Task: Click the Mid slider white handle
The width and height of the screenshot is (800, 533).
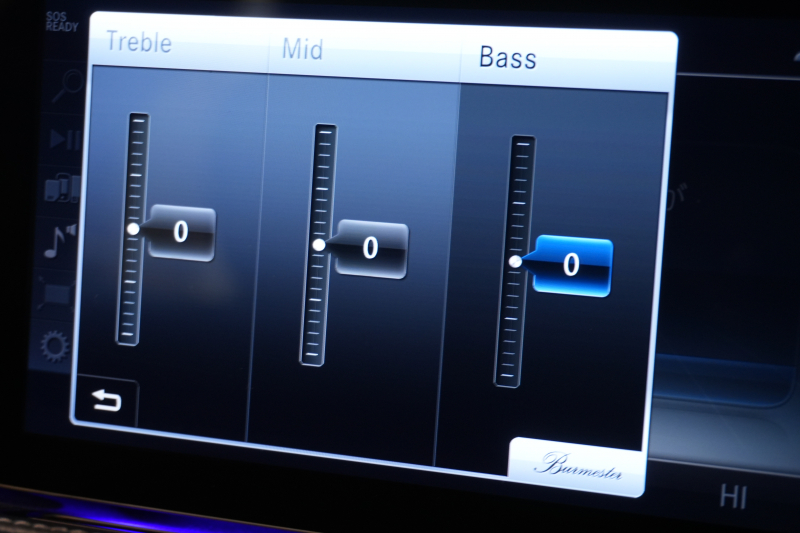Action: [x=319, y=245]
